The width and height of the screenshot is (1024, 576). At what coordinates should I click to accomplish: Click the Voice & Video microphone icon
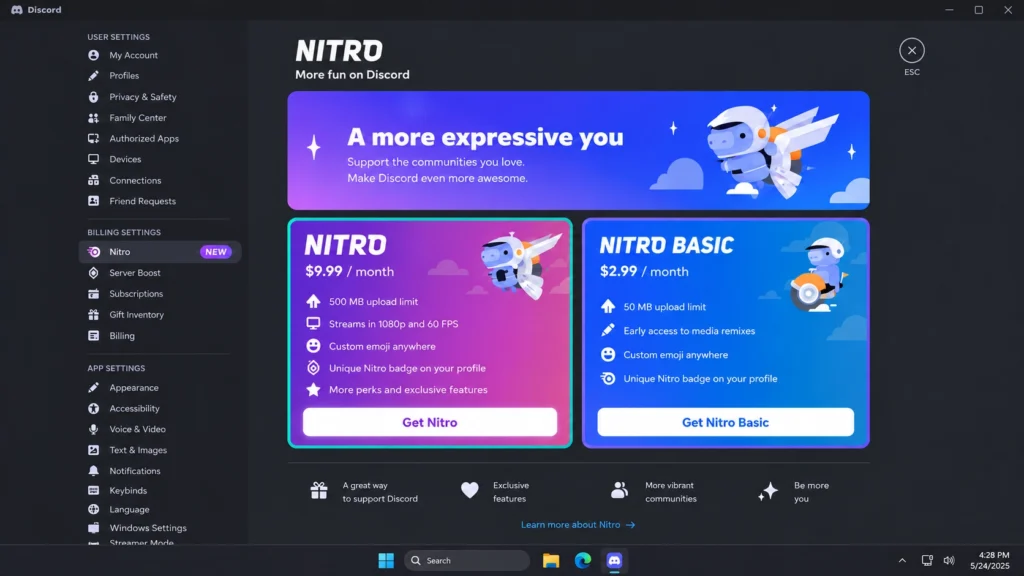click(93, 430)
